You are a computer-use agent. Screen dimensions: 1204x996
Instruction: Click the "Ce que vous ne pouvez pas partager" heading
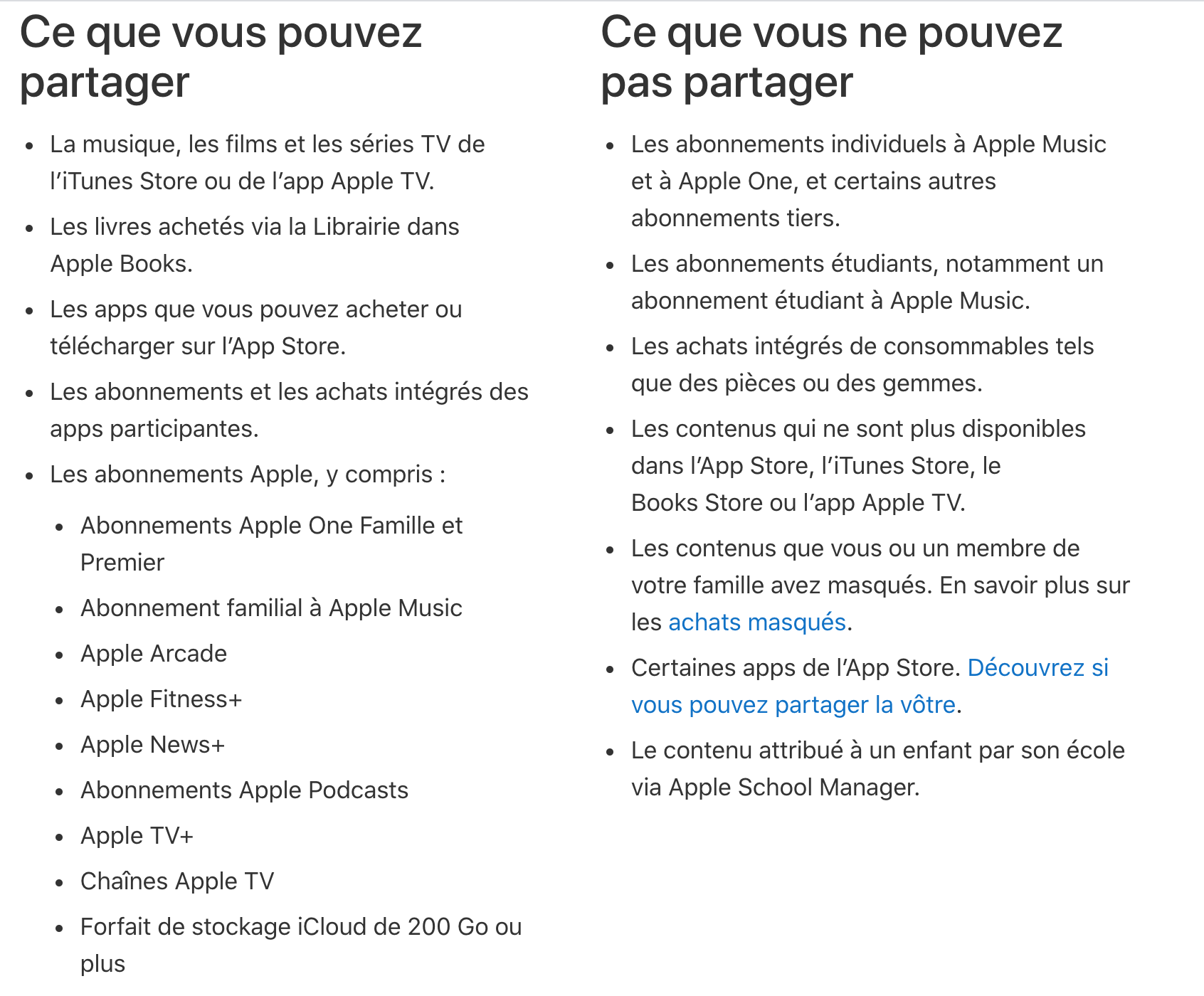pyautogui.click(x=831, y=57)
